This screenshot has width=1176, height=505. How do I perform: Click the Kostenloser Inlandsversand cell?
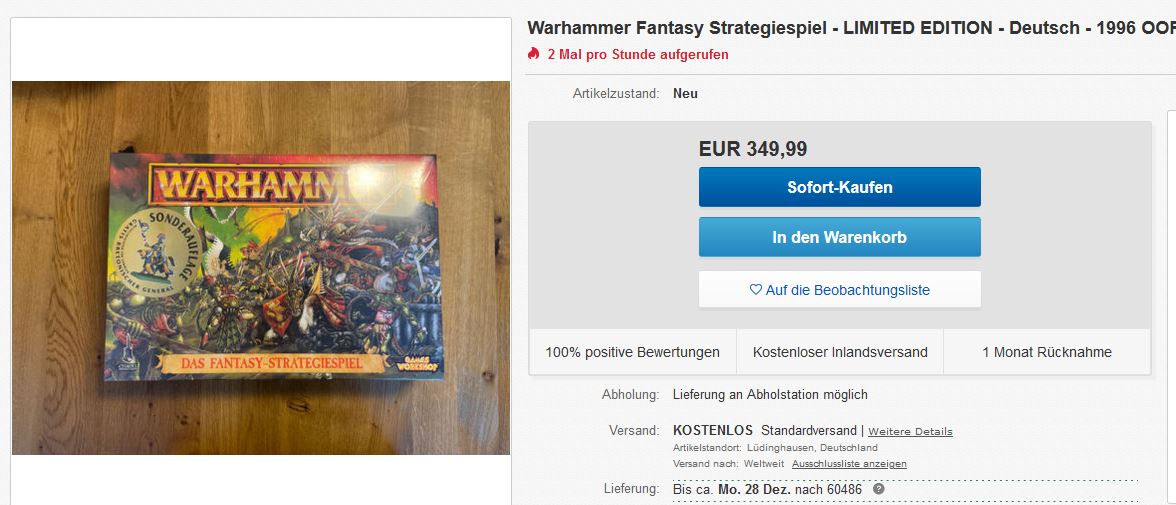[840, 352]
